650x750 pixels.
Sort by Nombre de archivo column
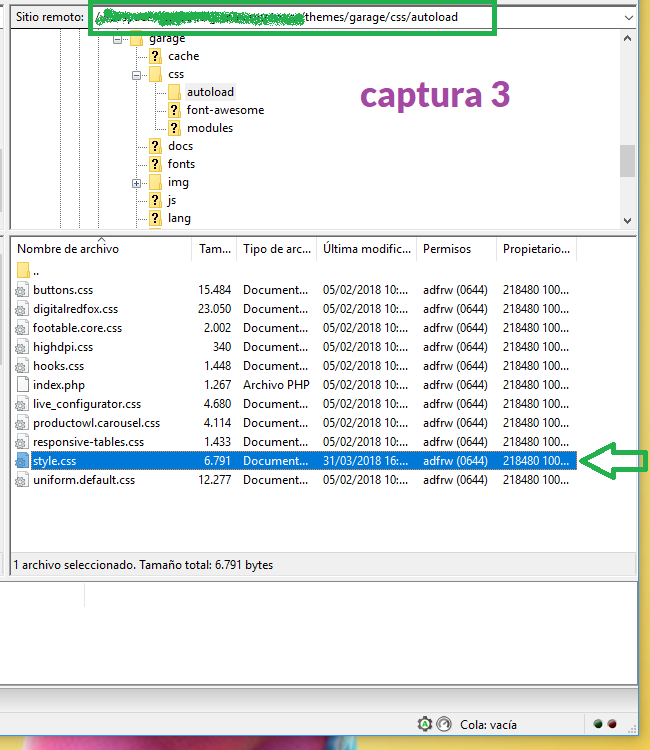pos(101,249)
